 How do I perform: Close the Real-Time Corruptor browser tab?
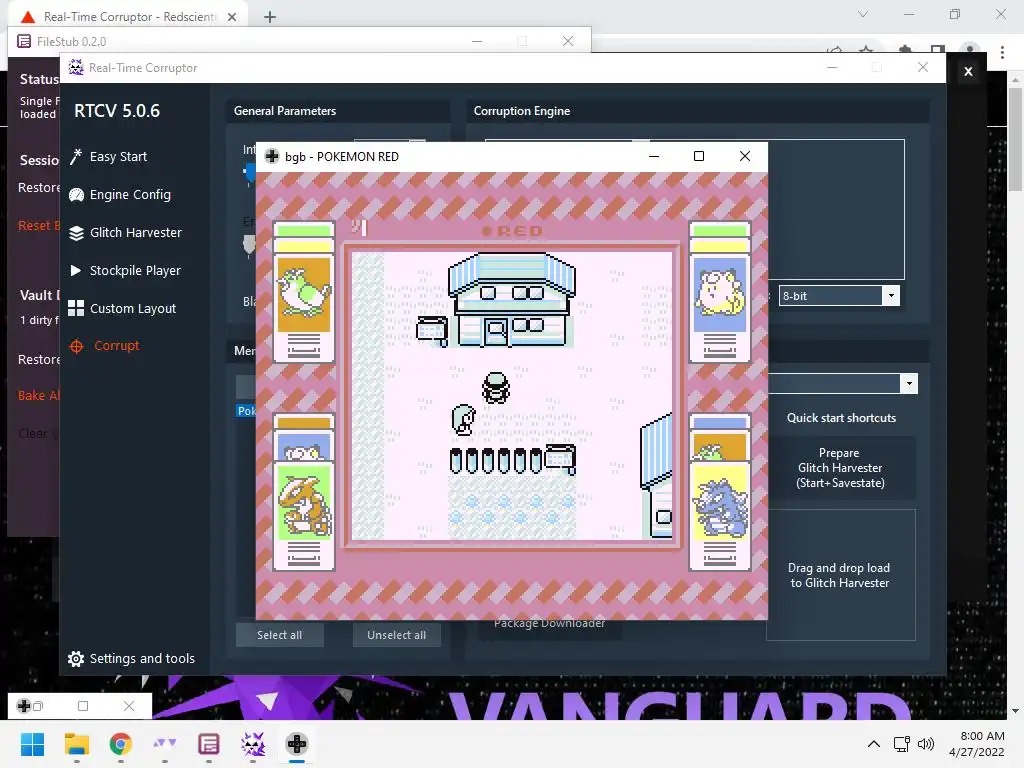point(232,17)
